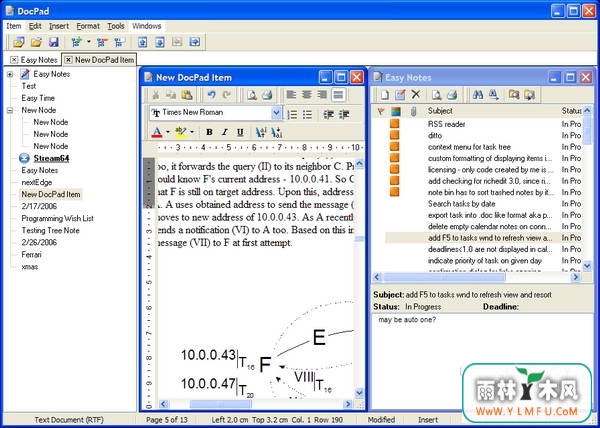Toggle the numbered list button

292,114
